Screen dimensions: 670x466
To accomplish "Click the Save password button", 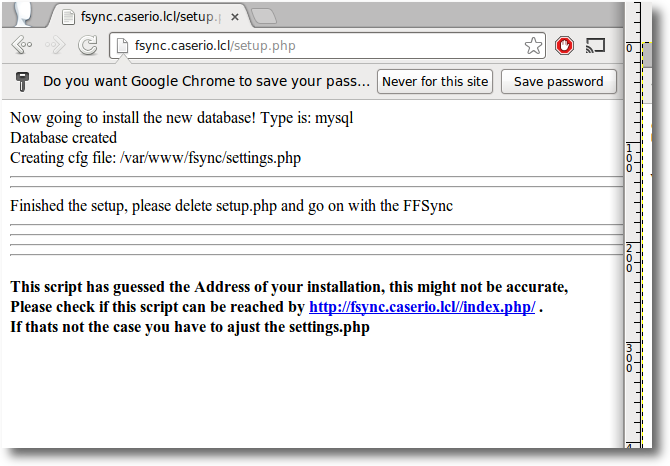I will click(558, 82).
